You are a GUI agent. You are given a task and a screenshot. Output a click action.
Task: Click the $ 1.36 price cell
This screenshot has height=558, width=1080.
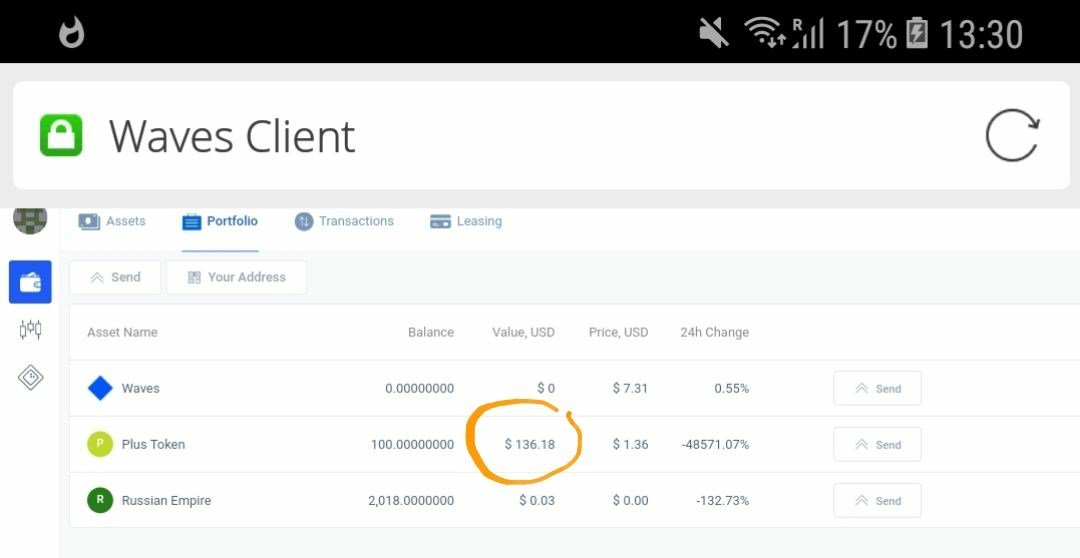[x=630, y=444]
